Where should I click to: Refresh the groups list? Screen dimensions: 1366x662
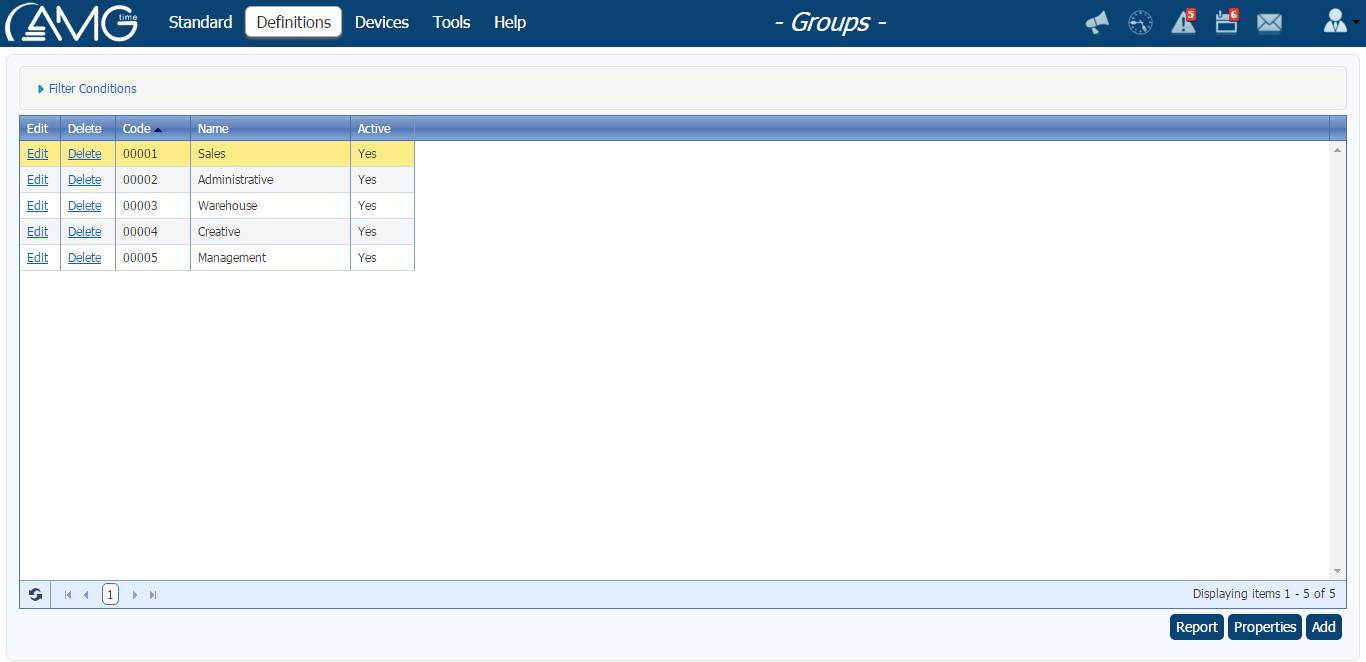coord(36,594)
